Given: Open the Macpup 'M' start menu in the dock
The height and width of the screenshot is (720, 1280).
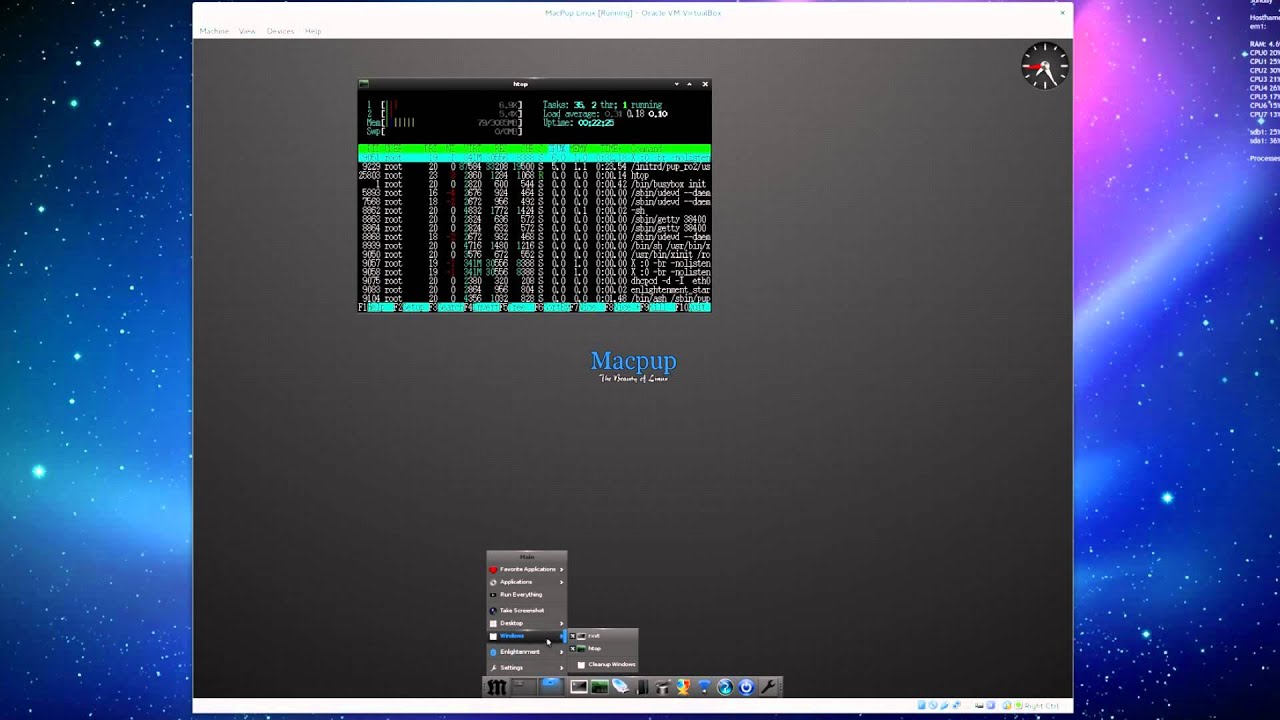Looking at the screenshot, I should point(497,687).
